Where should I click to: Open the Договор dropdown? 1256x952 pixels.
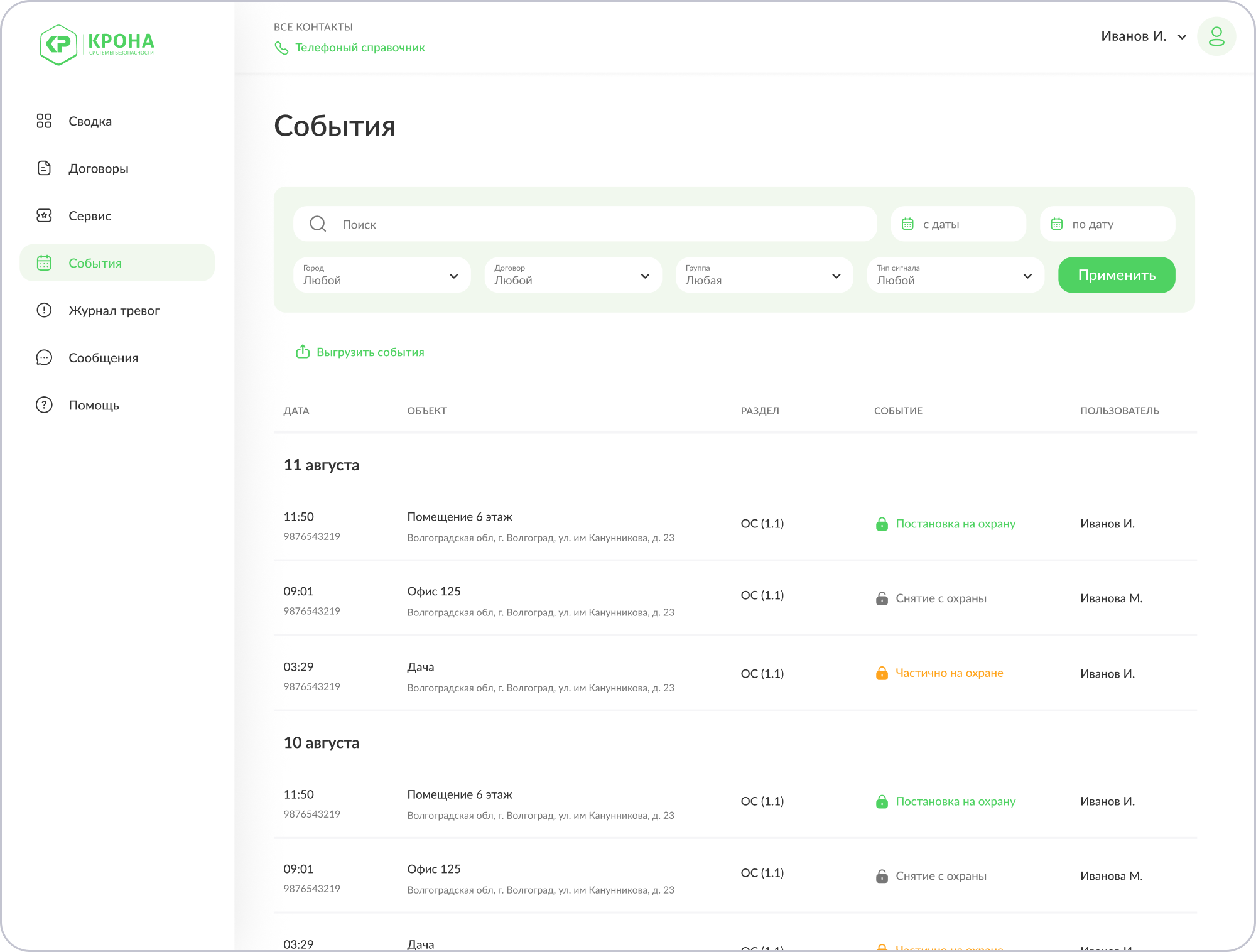coord(573,275)
